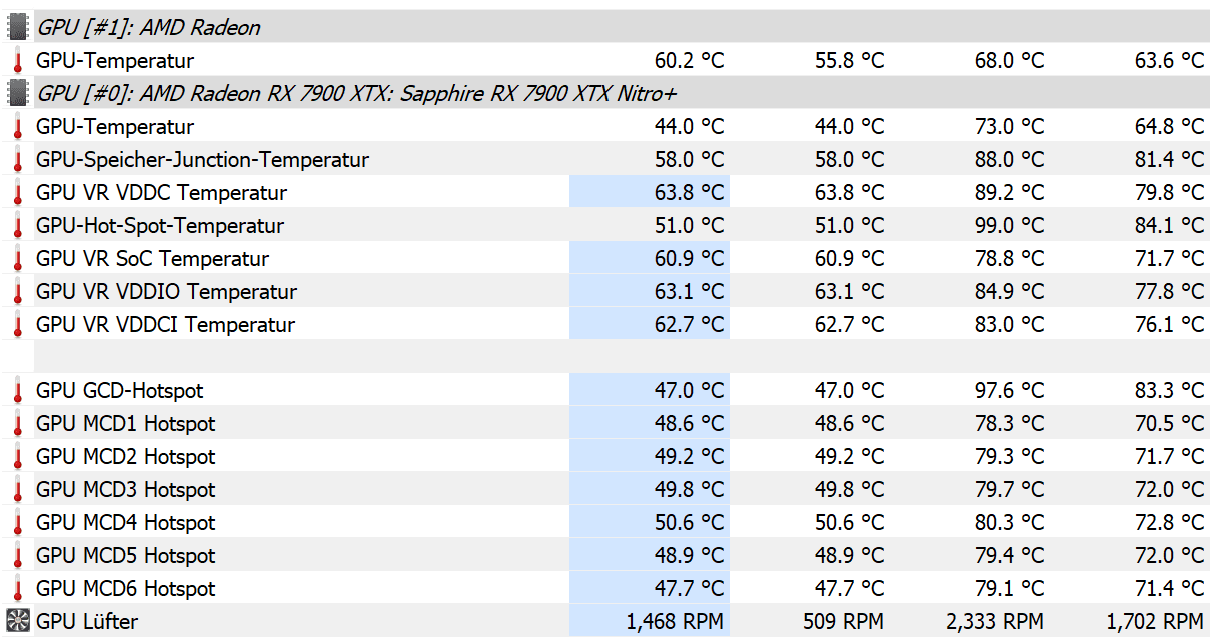Click thermometer icon of GPU VR VDDC Temperatur
This screenshot has width=1212, height=640.
click(x=18, y=193)
